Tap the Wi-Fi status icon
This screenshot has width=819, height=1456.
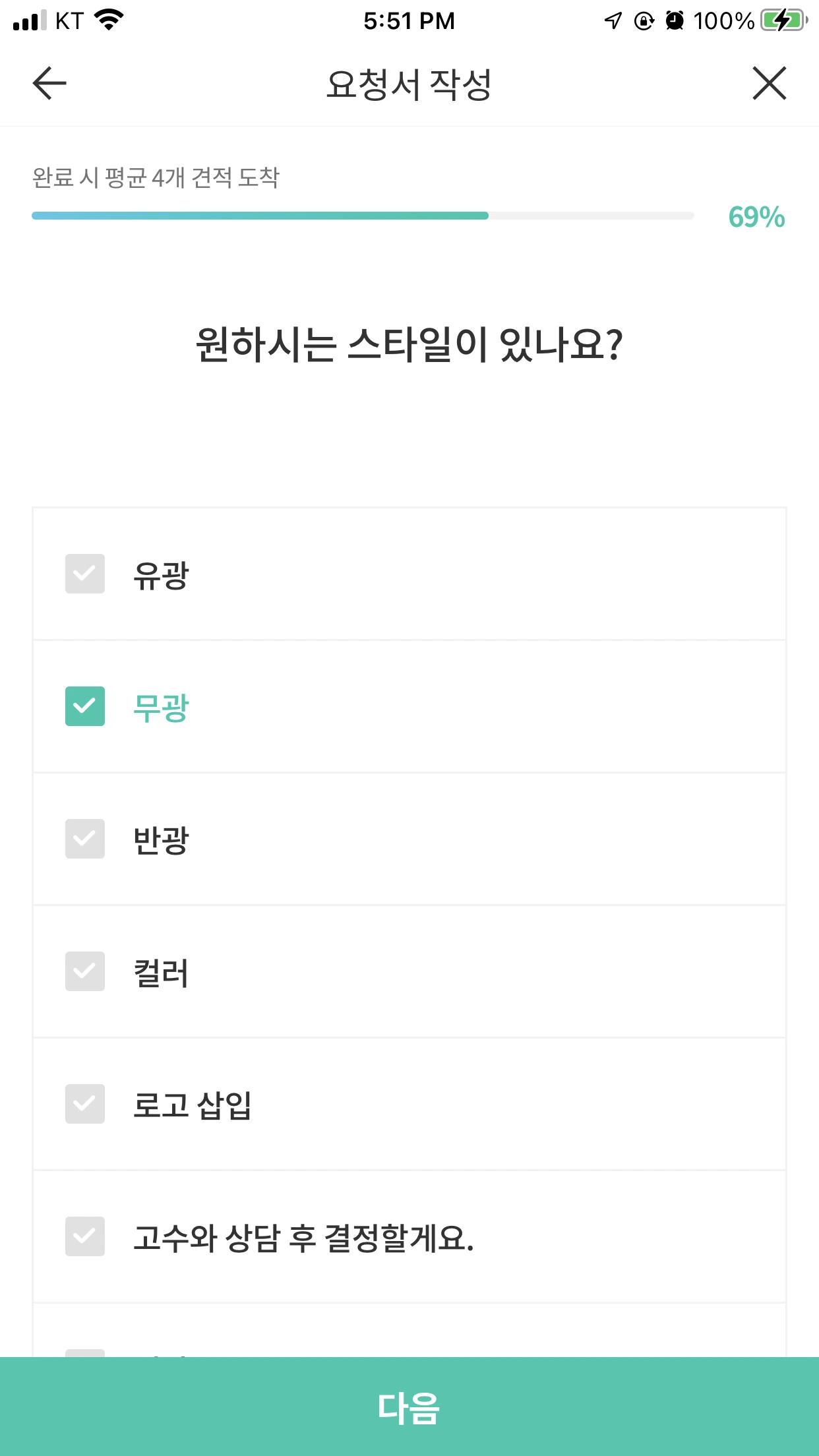109,20
